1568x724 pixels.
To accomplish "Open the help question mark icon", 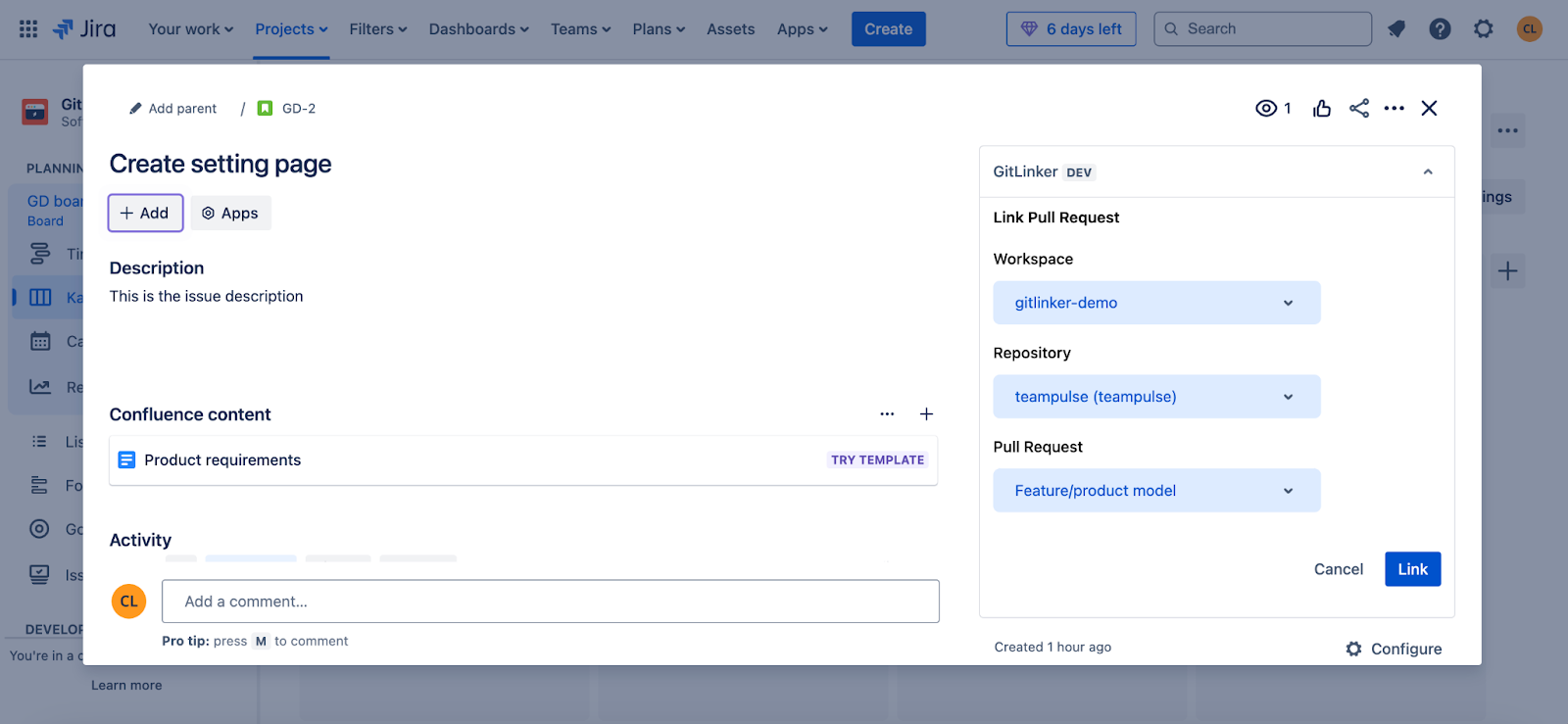I will coord(1440,29).
